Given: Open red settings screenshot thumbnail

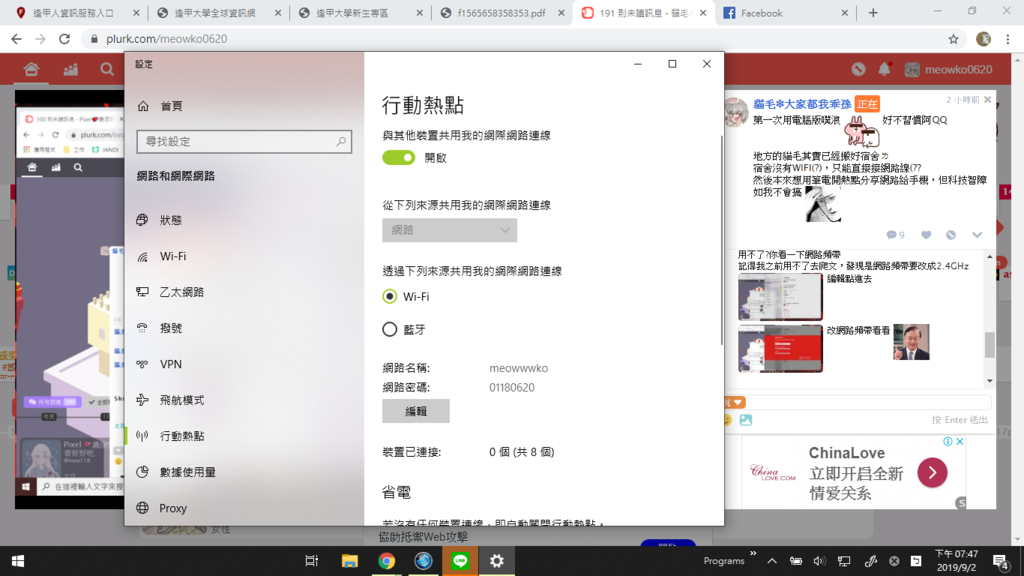Looking at the screenshot, I should 780,348.
